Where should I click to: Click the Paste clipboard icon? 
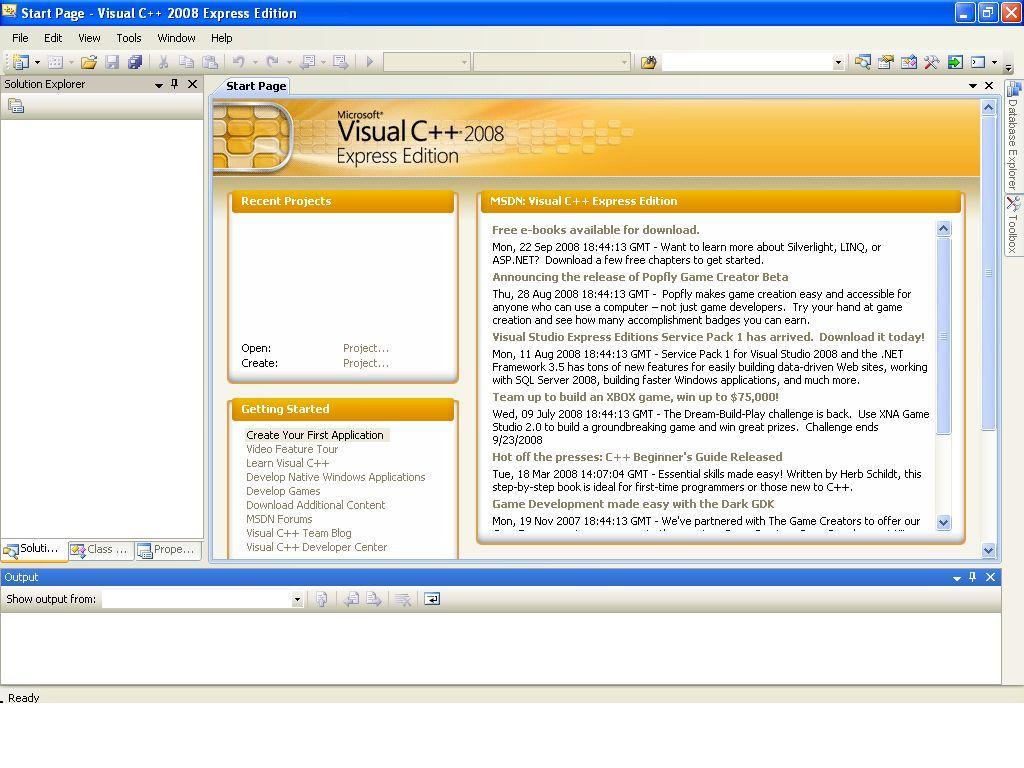(210, 62)
